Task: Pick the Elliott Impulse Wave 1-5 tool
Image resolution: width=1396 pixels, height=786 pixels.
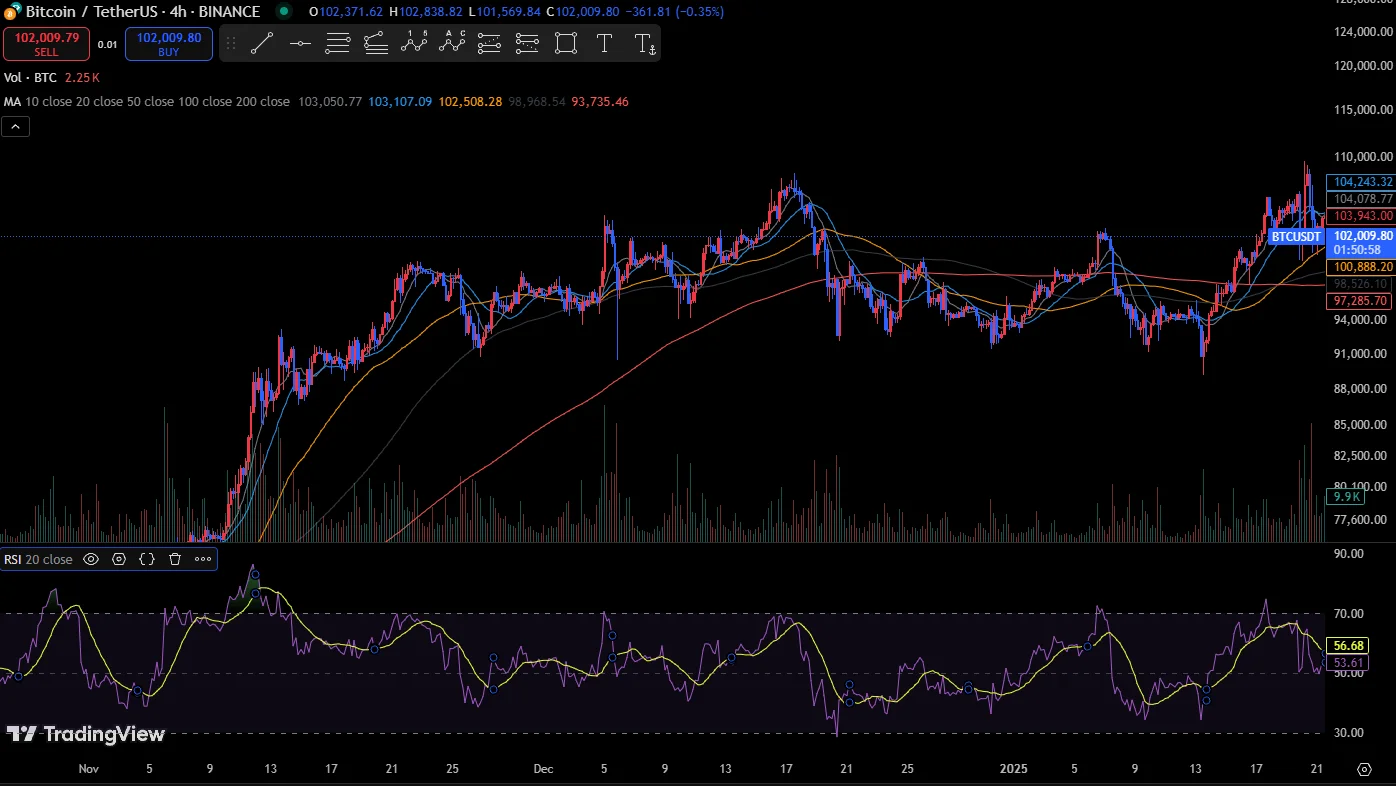Action: (414, 43)
